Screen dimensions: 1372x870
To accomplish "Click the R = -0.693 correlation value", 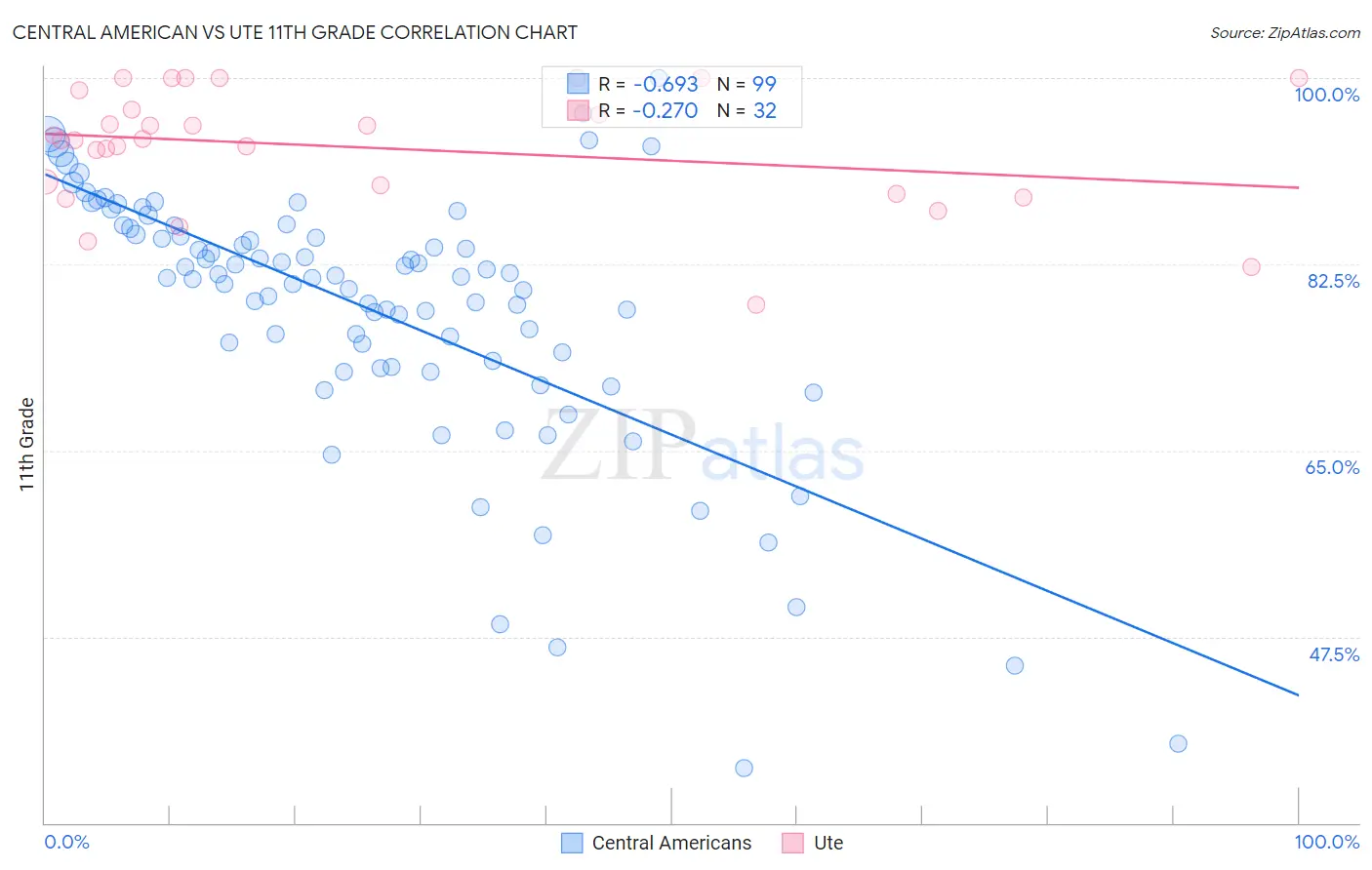I will click(649, 84).
